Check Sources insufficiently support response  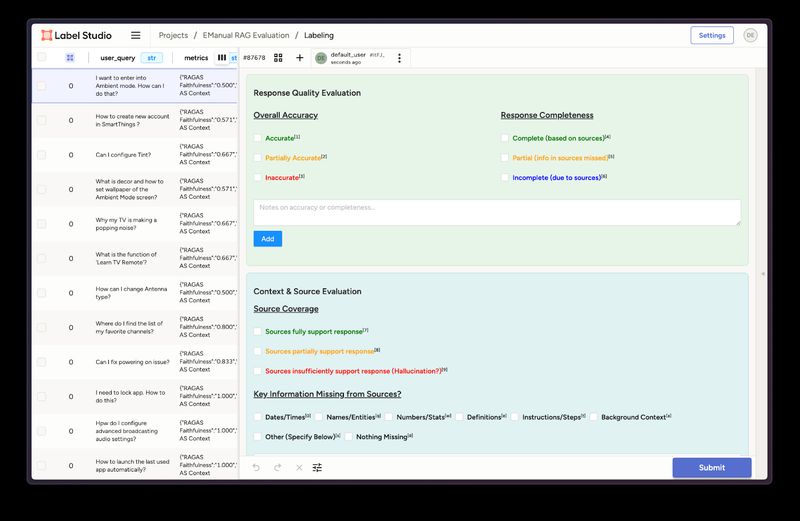(x=258, y=371)
